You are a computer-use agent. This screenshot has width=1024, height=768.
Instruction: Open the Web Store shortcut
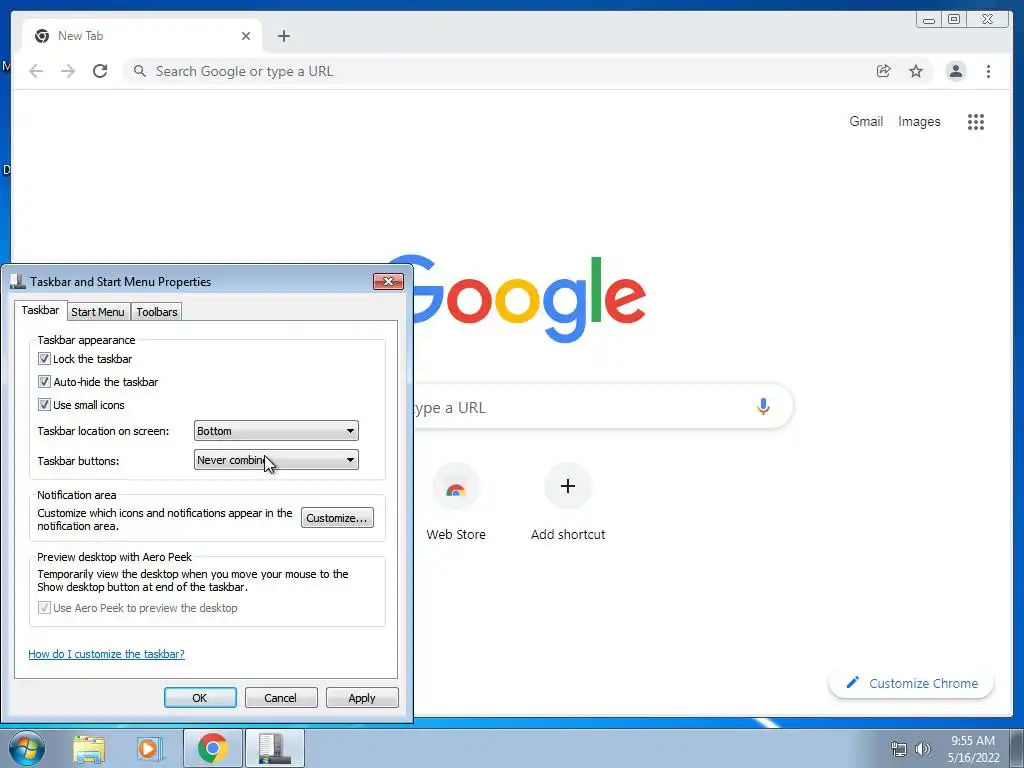456,504
